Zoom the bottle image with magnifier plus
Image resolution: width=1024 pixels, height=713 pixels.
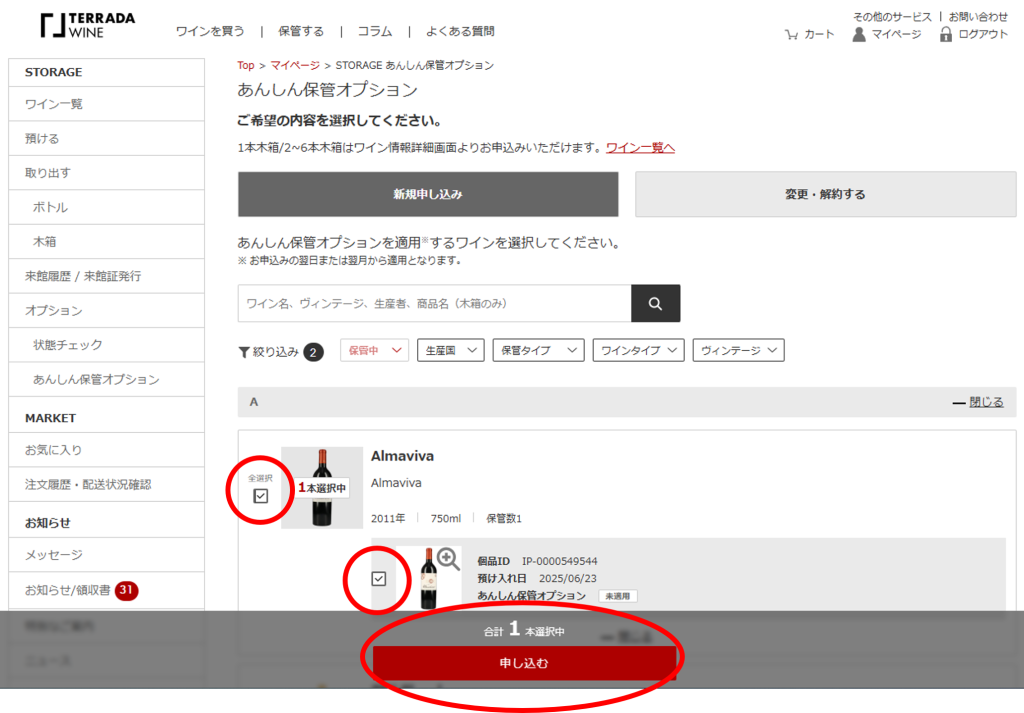click(x=448, y=558)
